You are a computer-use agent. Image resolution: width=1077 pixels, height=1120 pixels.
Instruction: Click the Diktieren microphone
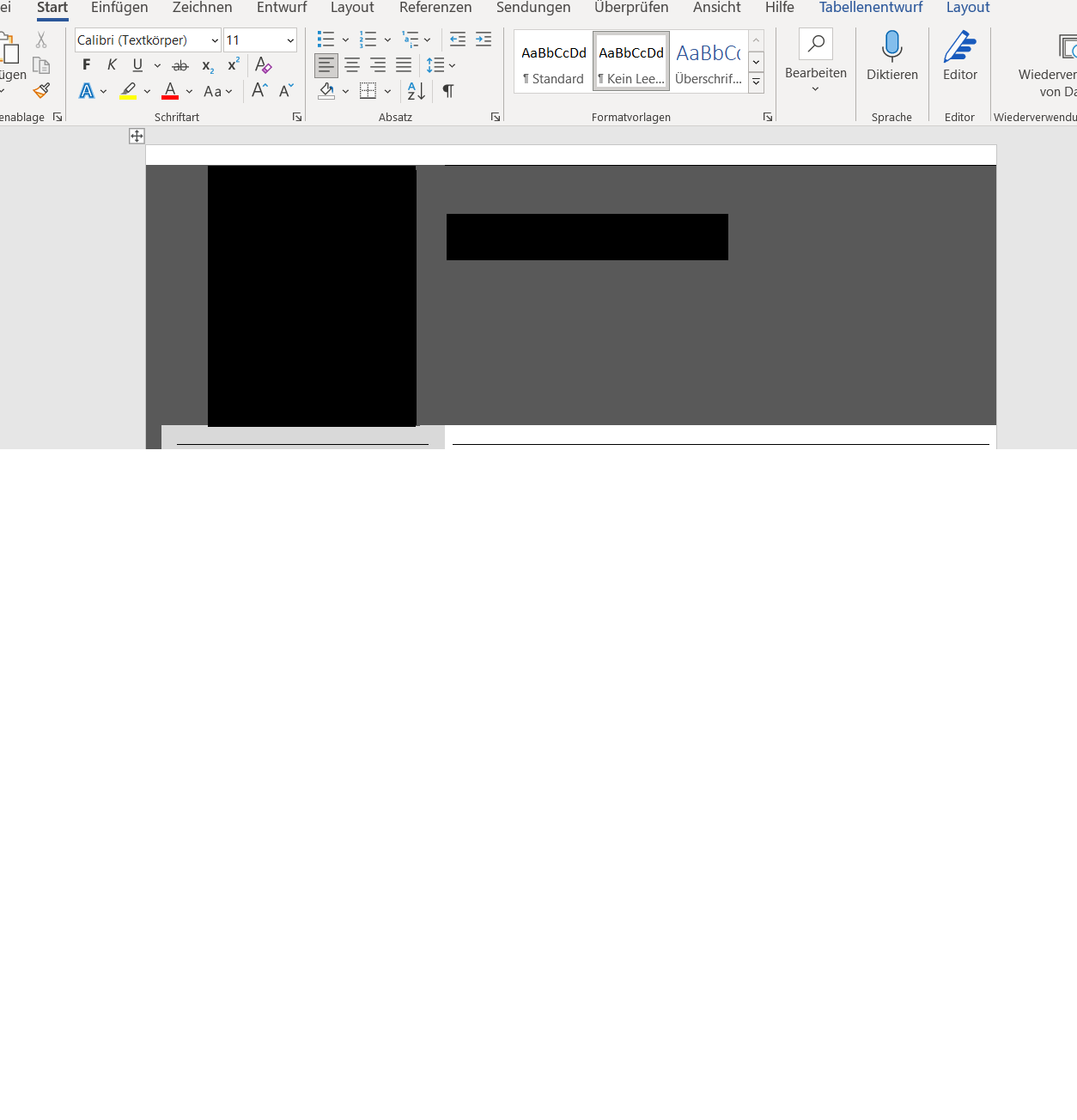(x=892, y=57)
